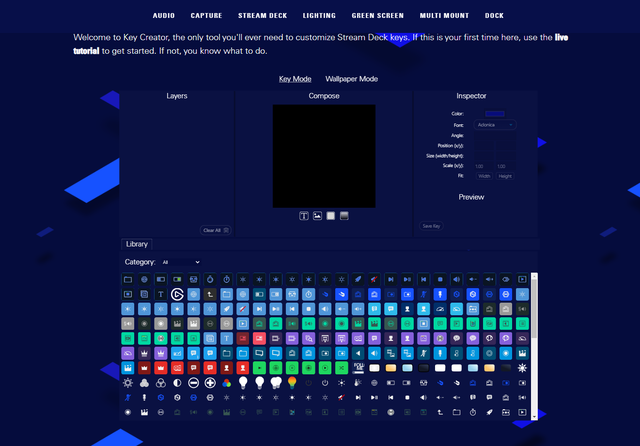The image size is (640, 446).
Task: Open the Inspector Color swatch
Action: coord(495,114)
